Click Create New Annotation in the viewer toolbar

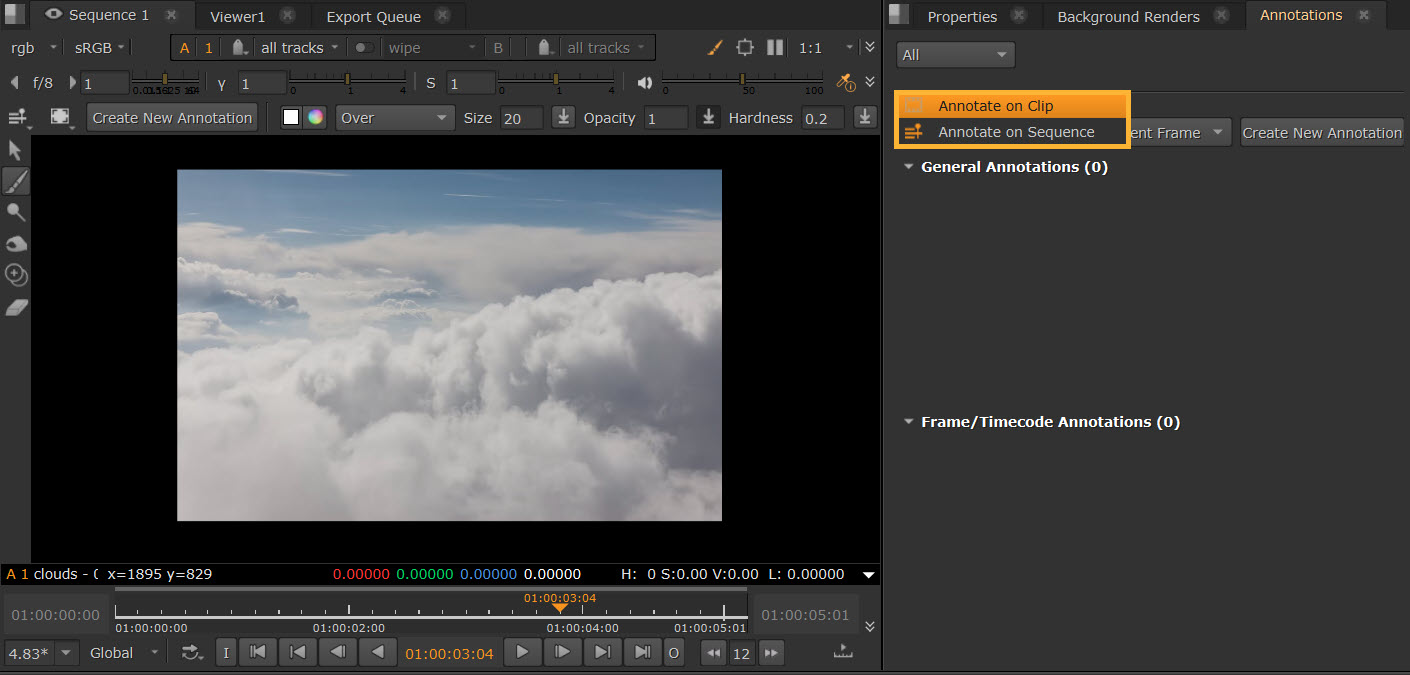click(x=172, y=118)
